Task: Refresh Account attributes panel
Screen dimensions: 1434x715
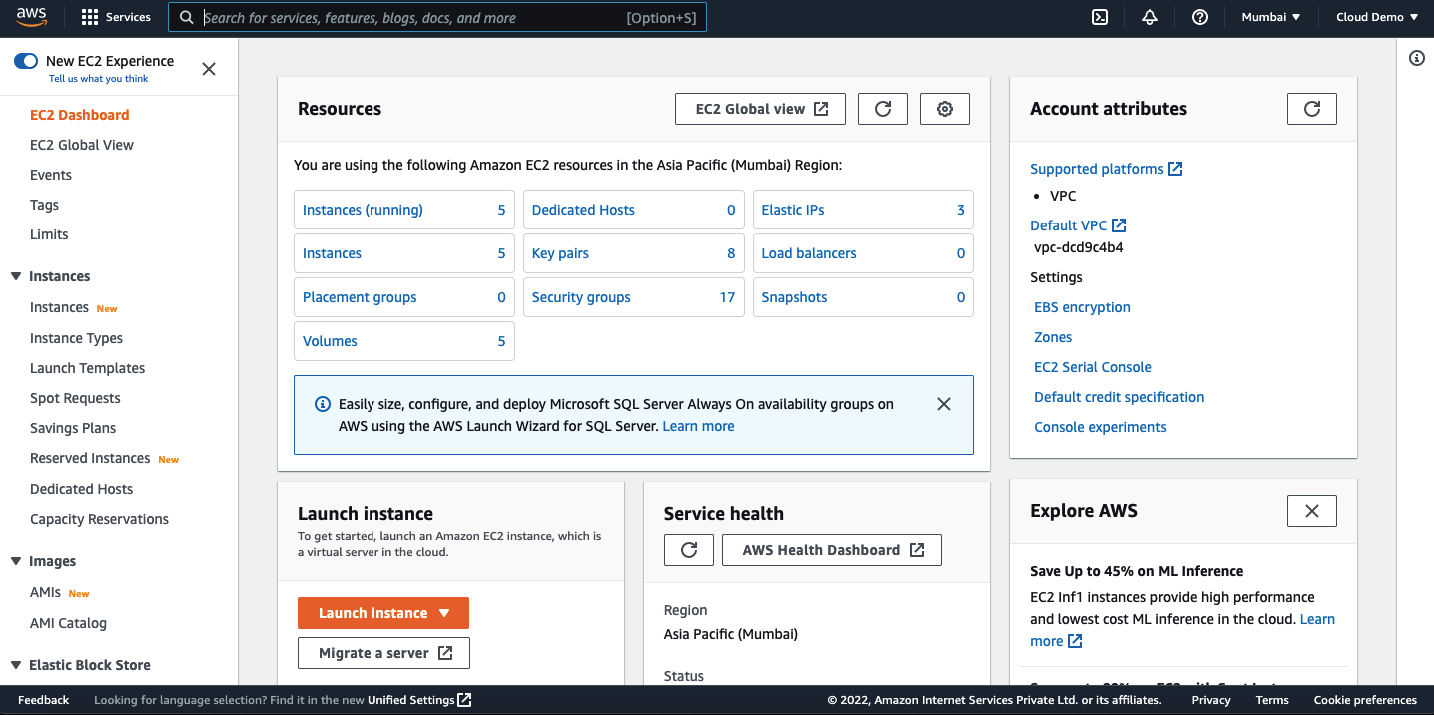Action: tap(1312, 109)
